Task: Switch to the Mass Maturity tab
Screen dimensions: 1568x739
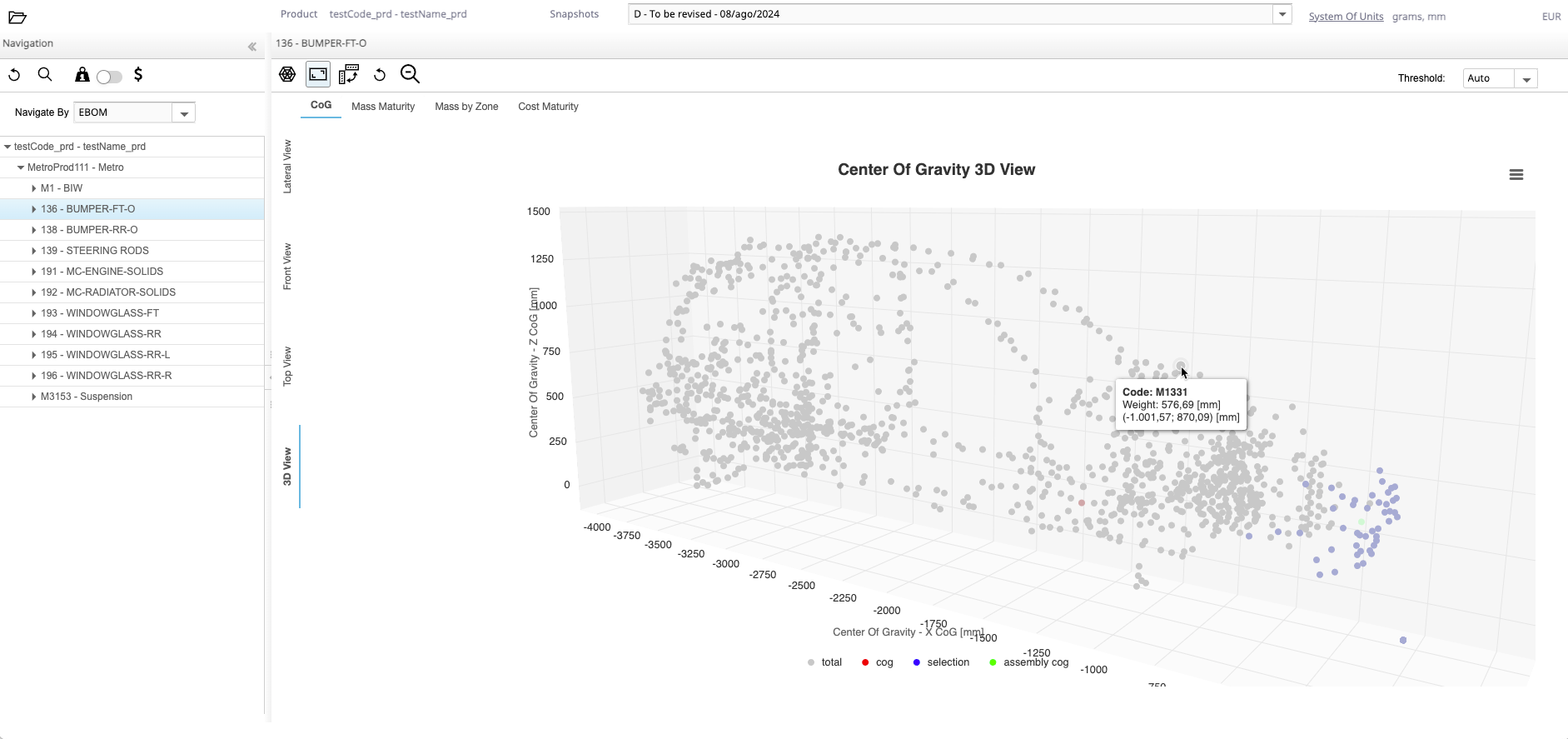Action: click(382, 107)
